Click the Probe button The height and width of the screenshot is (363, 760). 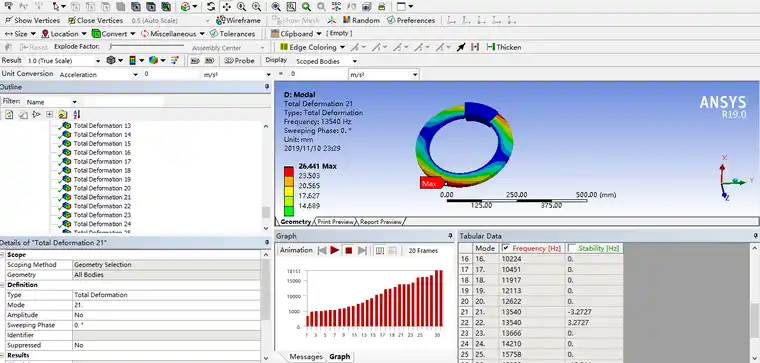[x=239, y=61]
